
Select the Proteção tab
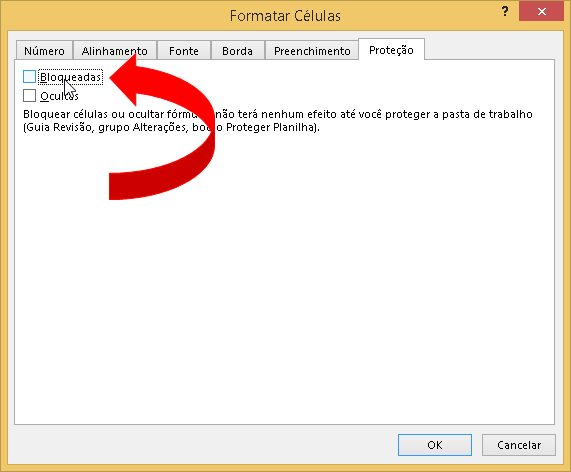(391, 50)
